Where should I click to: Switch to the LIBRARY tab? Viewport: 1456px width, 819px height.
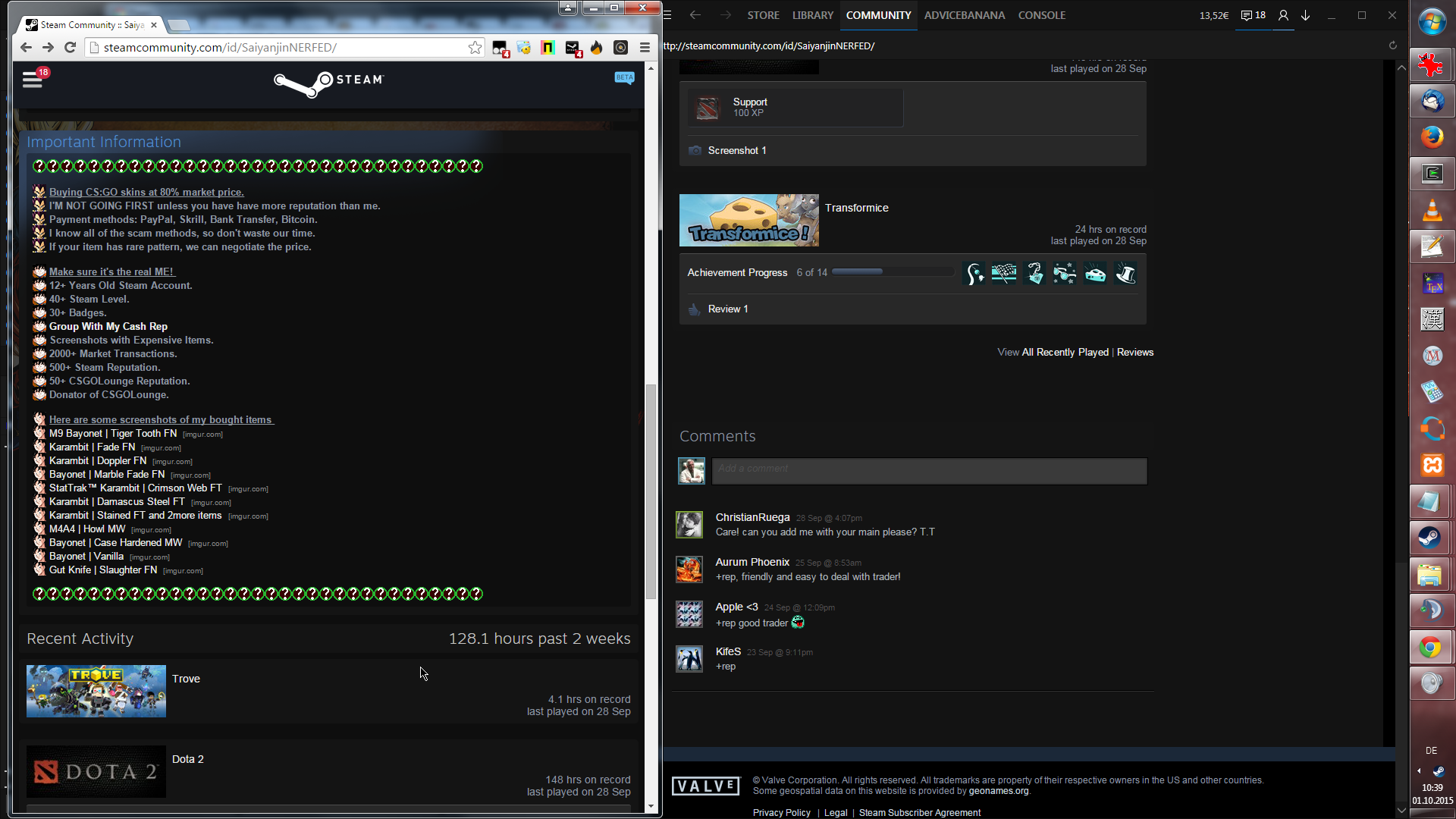pos(812,15)
